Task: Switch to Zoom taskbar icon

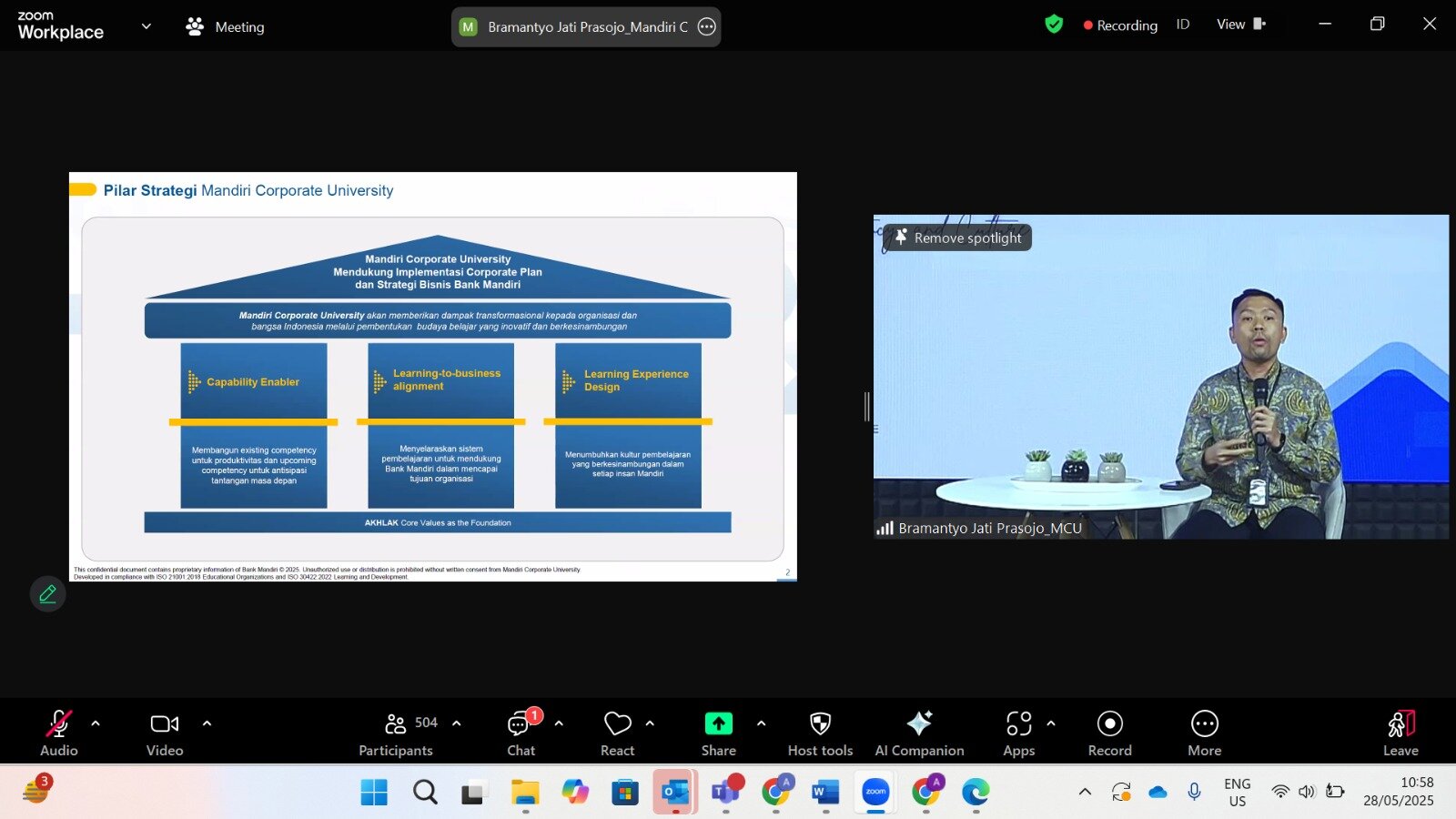Action: click(875, 793)
